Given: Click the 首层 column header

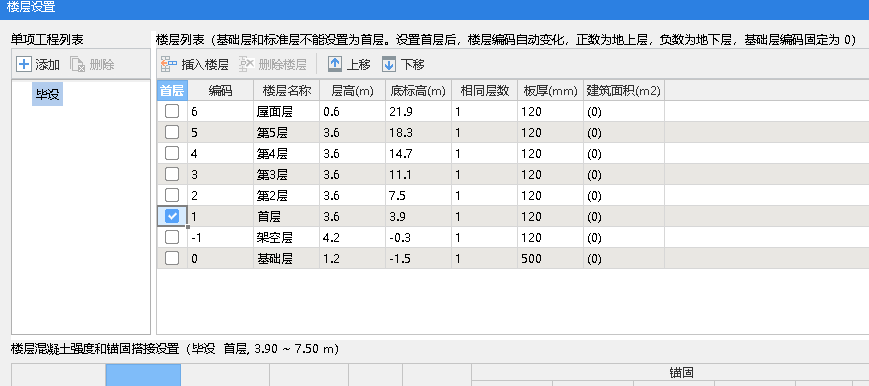Looking at the screenshot, I should tap(172, 90).
